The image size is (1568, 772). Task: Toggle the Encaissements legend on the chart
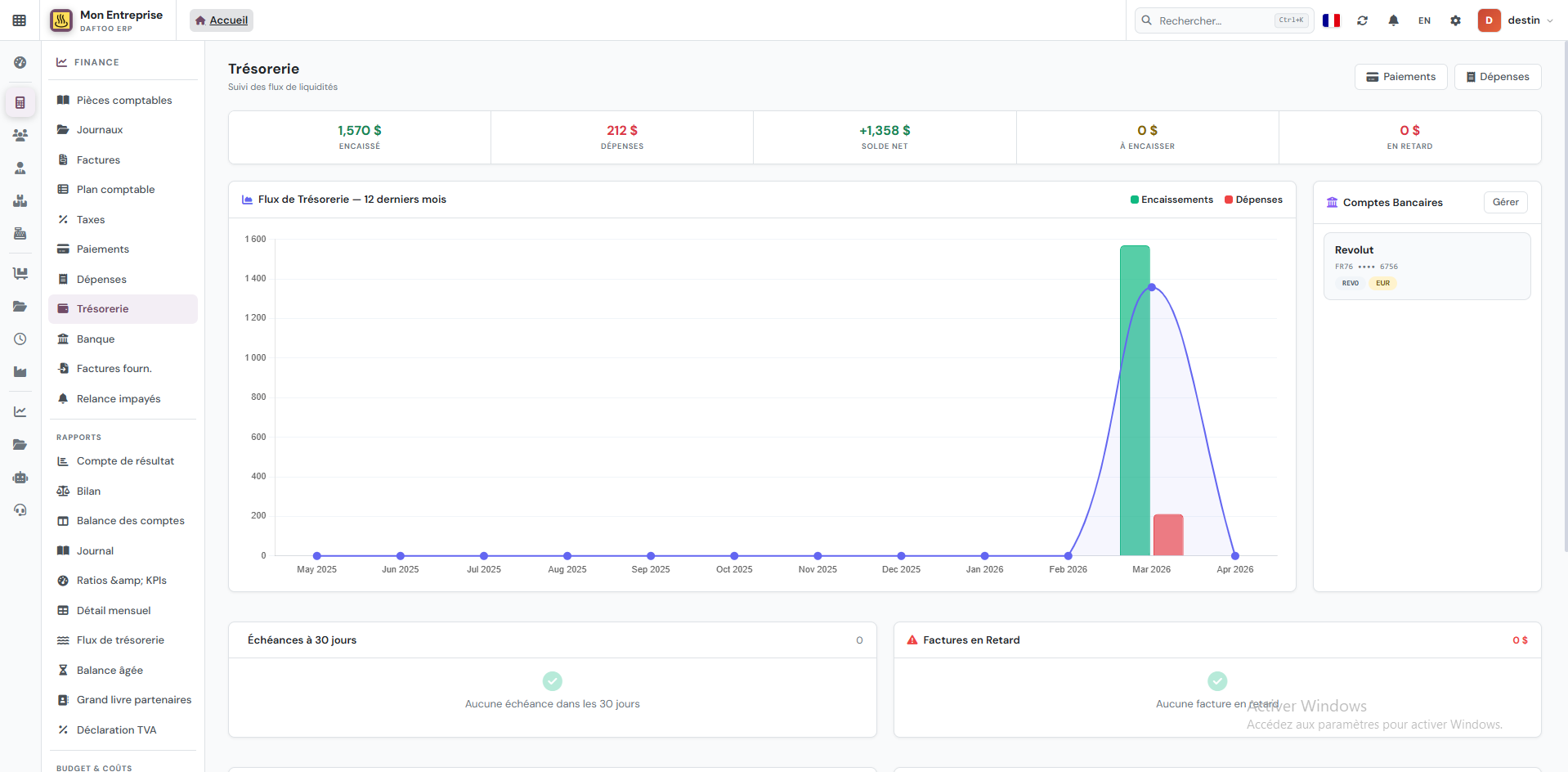[1172, 199]
